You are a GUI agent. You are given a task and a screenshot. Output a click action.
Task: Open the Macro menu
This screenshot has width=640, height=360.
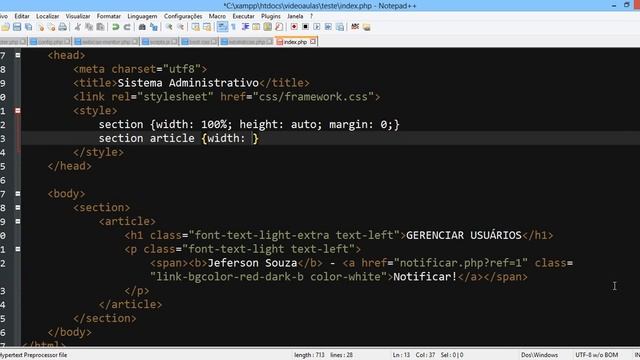217,16
